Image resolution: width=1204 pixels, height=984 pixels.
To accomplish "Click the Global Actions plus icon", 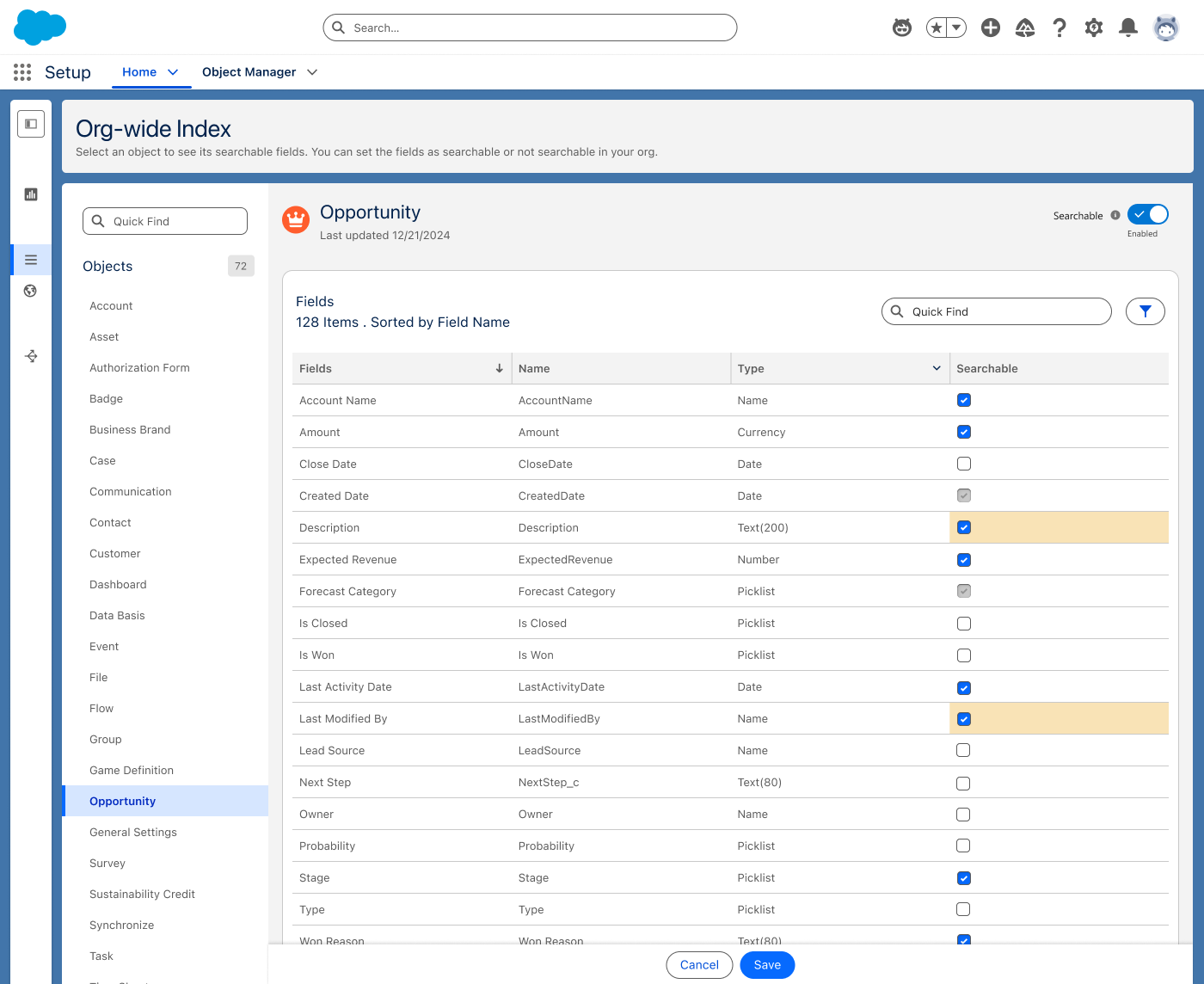I will (990, 28).
